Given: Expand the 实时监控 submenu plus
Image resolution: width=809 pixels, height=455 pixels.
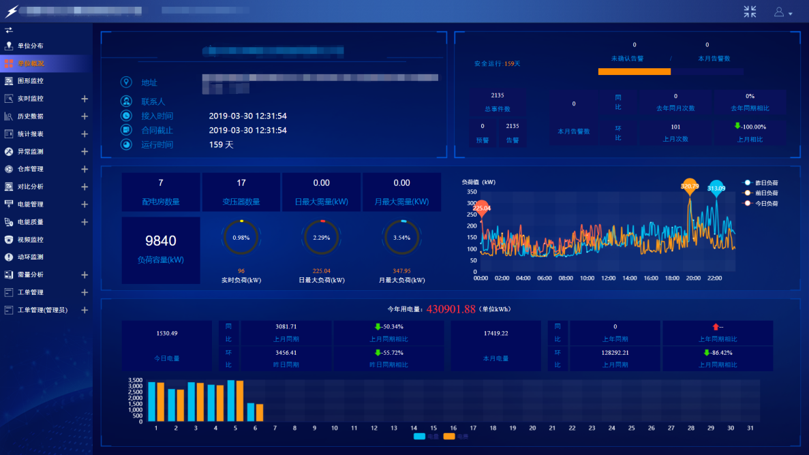Looking at the screenshot, I should click(x=85, y=99).
